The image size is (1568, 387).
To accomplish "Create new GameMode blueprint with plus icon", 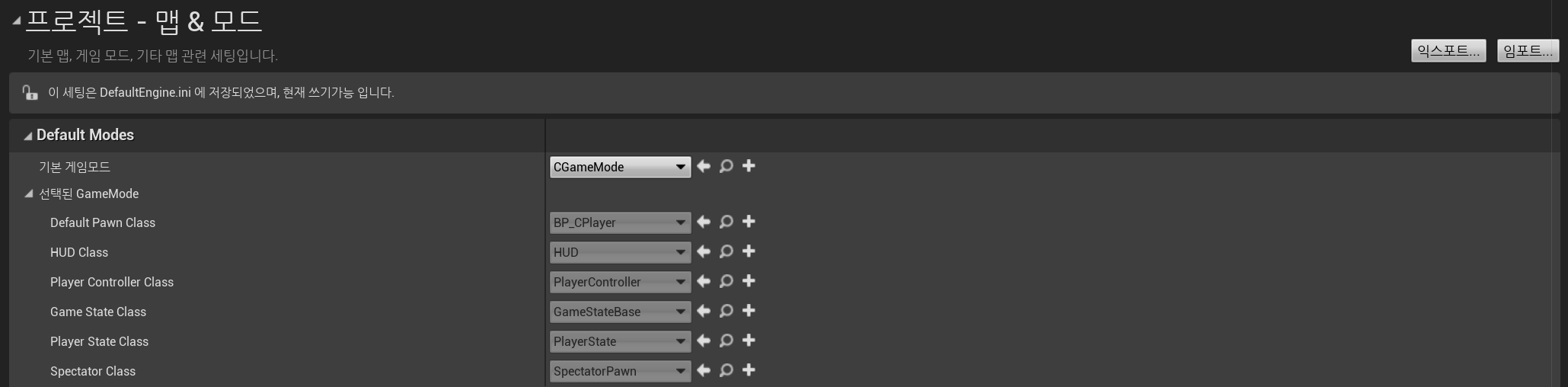I will click(x=749, y=166).
